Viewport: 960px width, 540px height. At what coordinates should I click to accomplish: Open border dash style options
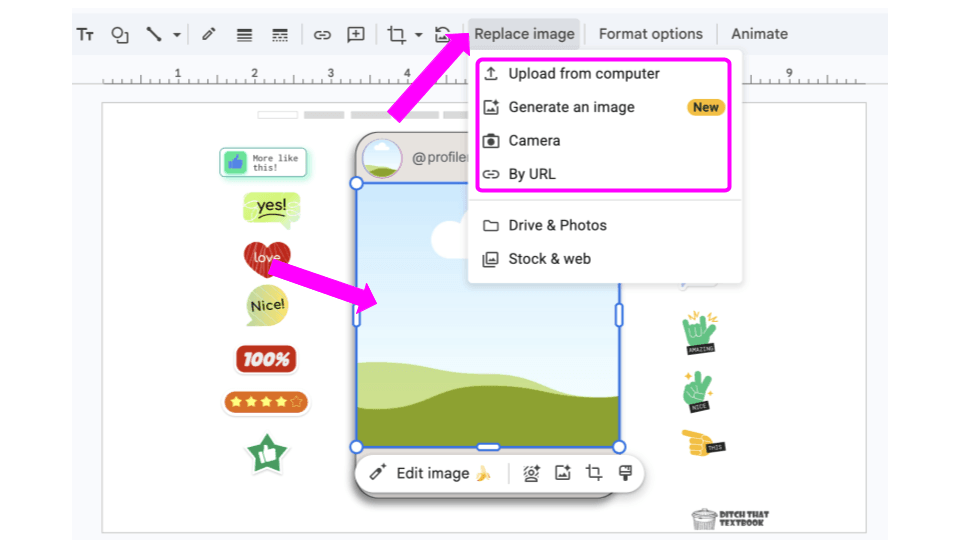click(280, 35)
